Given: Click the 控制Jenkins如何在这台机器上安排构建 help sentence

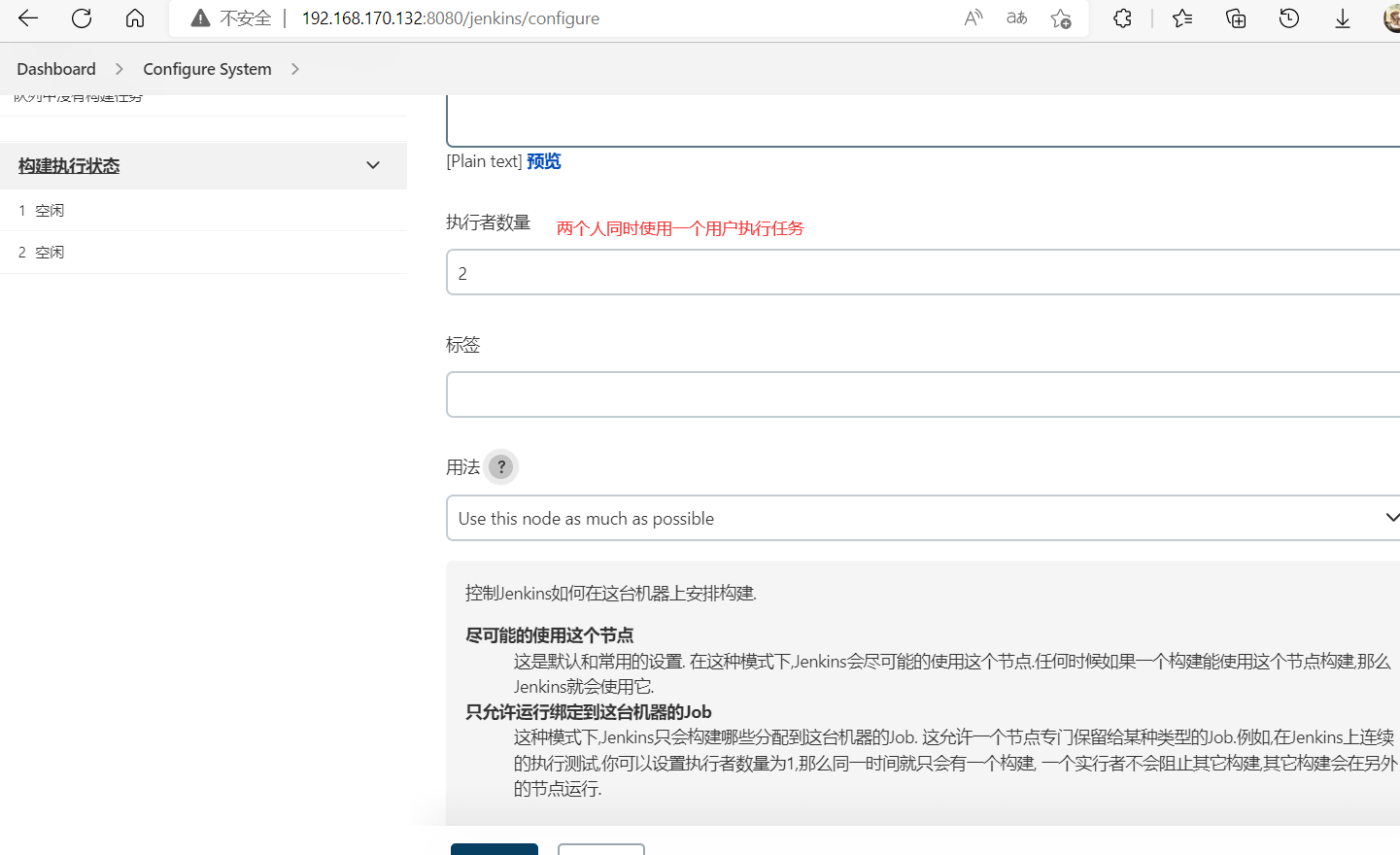Looking at the screenshot, I should click(x=611, y=593).
